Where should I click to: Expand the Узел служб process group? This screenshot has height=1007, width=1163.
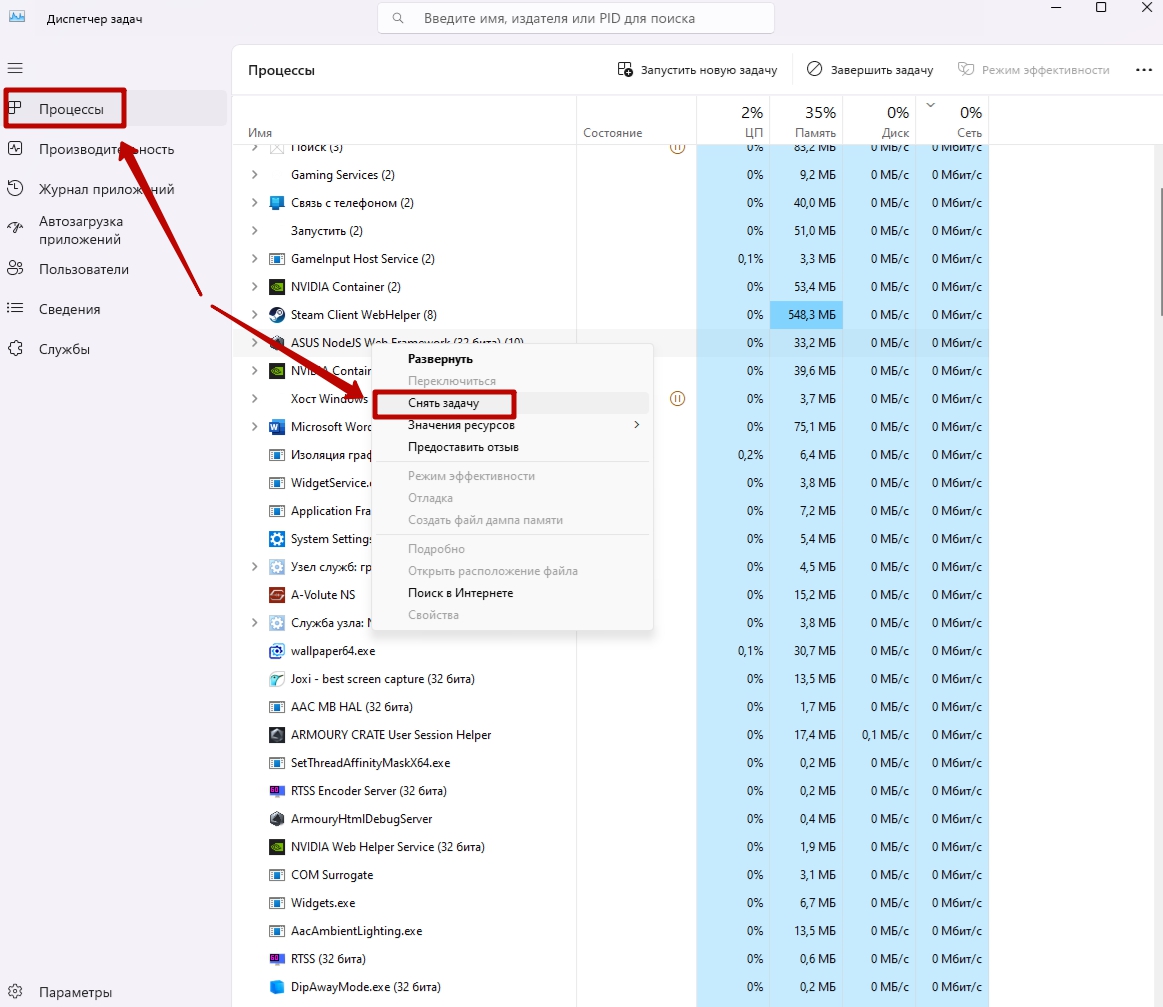[x=254, y=567]
